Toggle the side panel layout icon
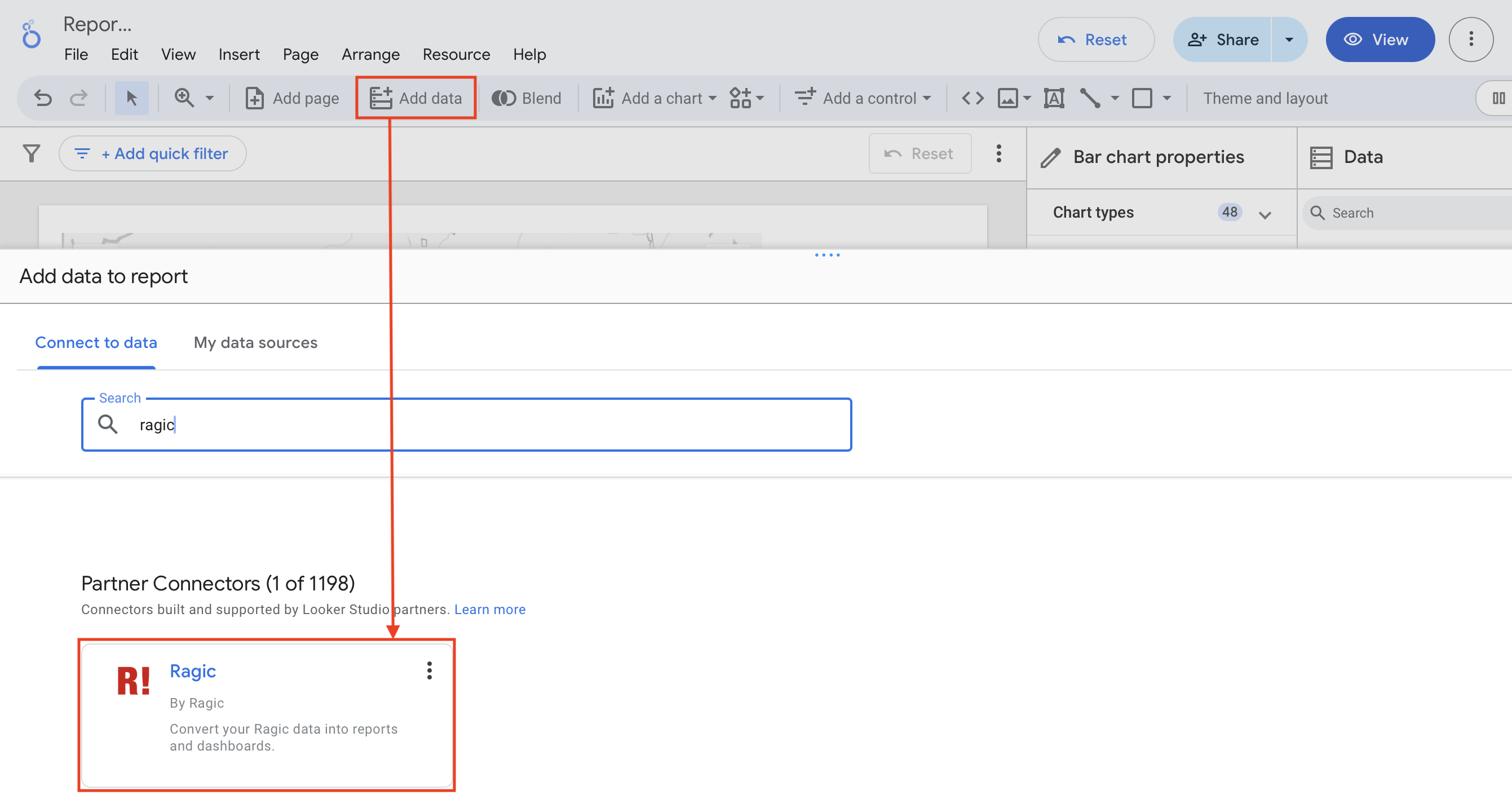The image size is (1512, 812). click(x=1497, y=98)
